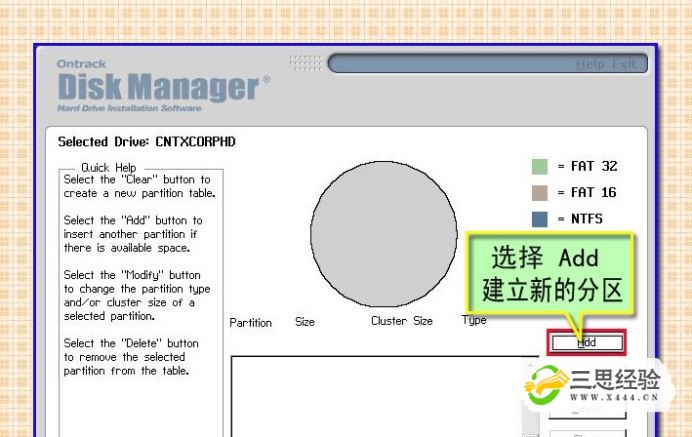Select the Partition column header
692x437 pixels.
(250, 322)
